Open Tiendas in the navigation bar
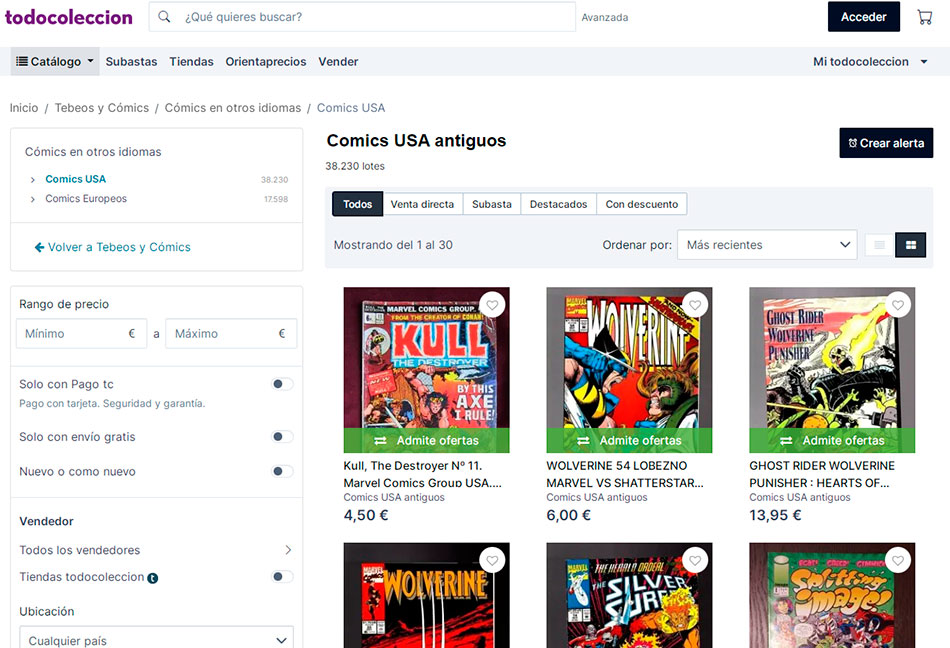This screenshot has height=648, width=950. click(x=191, y=61)
